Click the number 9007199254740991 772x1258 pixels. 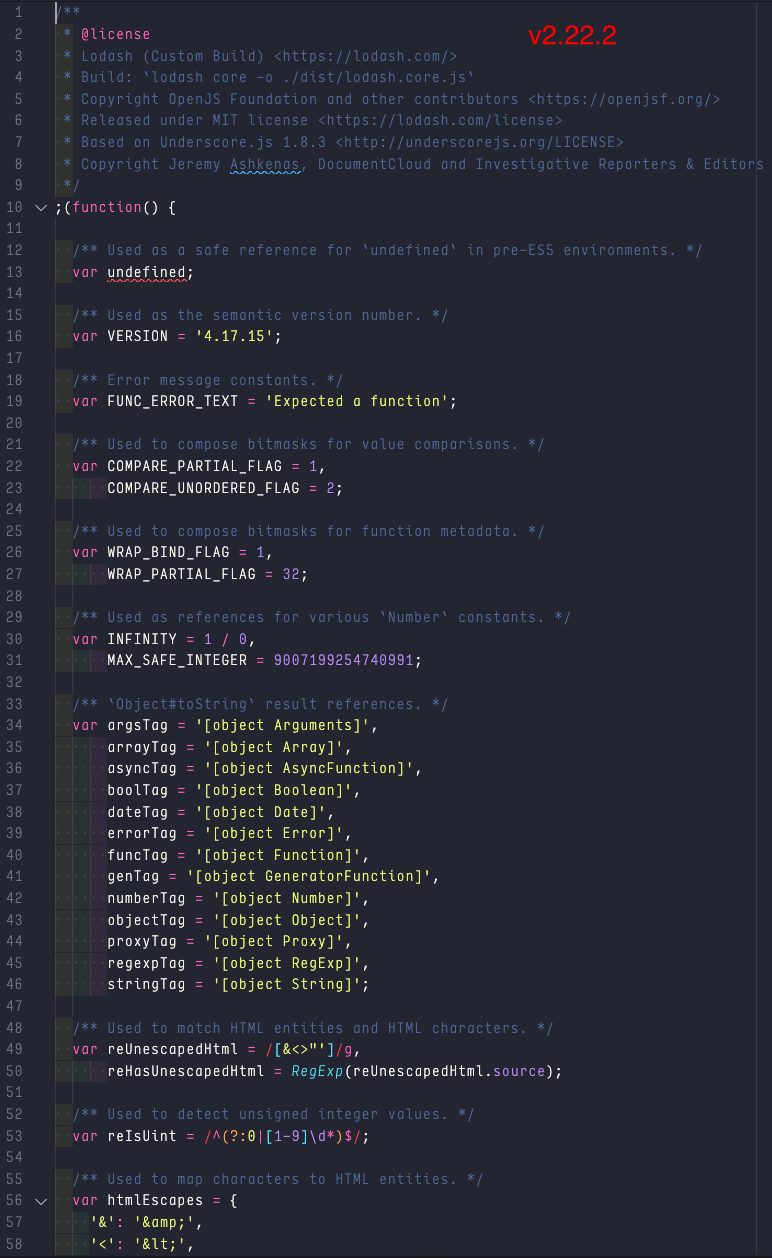tap(344, 661)
